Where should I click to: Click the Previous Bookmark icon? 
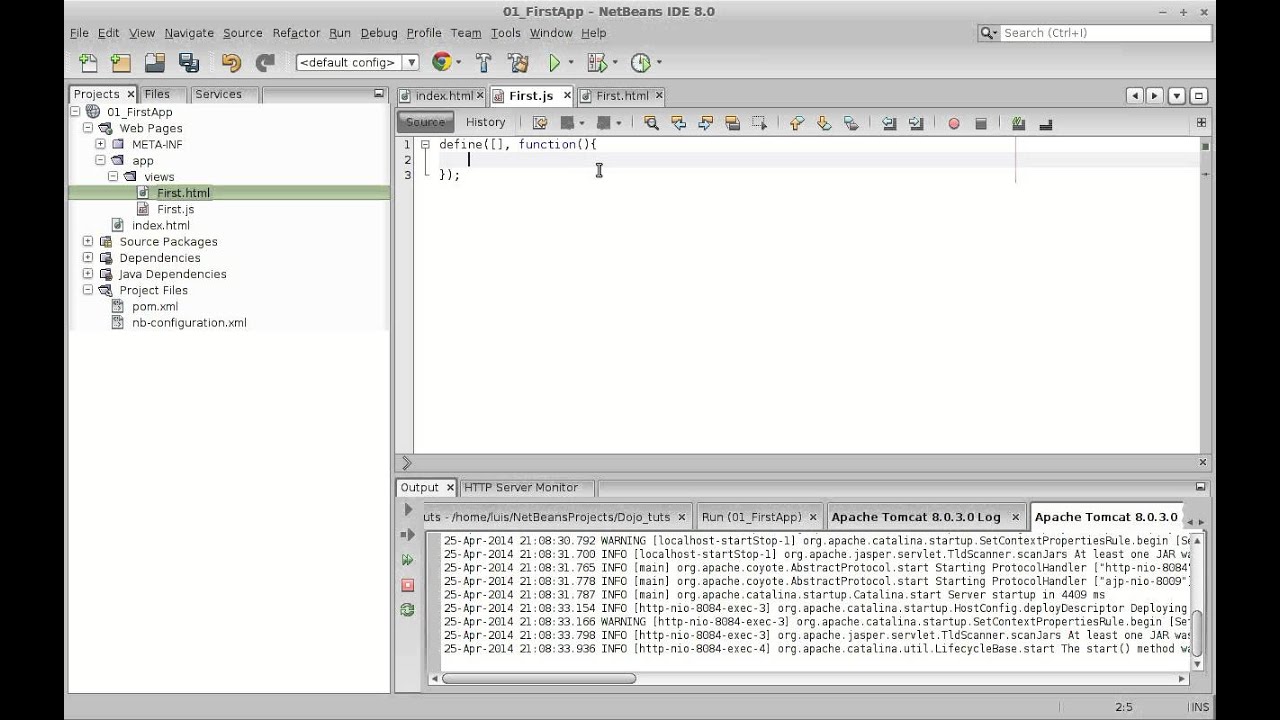pyautogui.click(x=797, y=123)
